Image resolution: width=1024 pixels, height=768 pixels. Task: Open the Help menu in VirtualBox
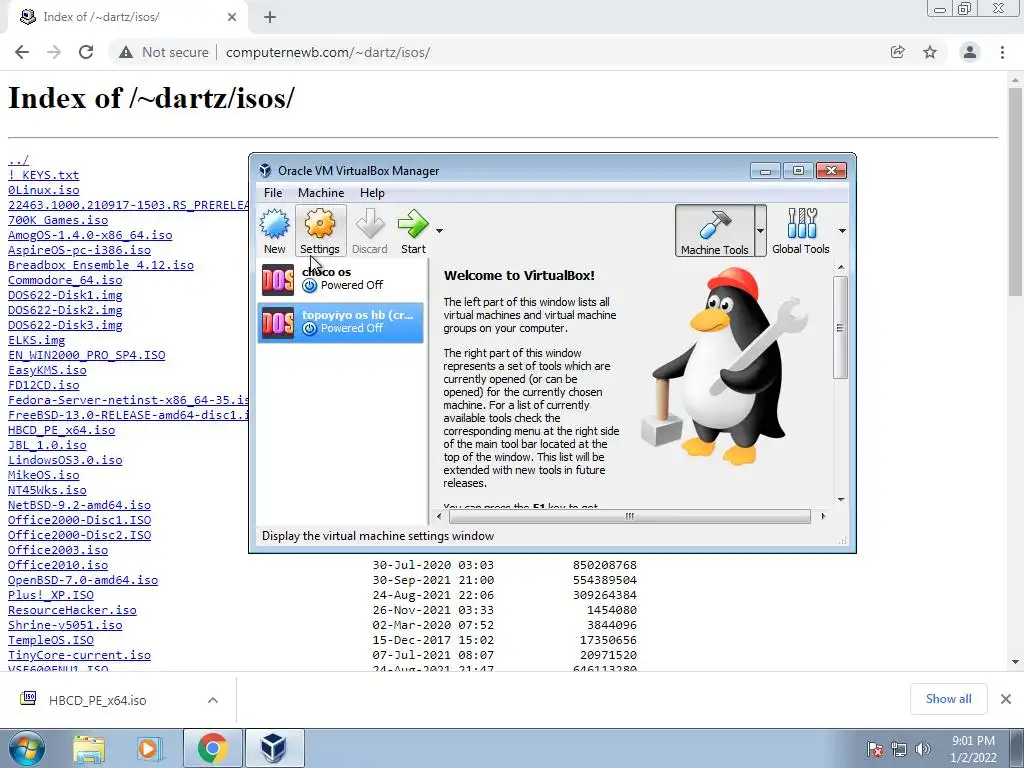(x=372, y=193)
